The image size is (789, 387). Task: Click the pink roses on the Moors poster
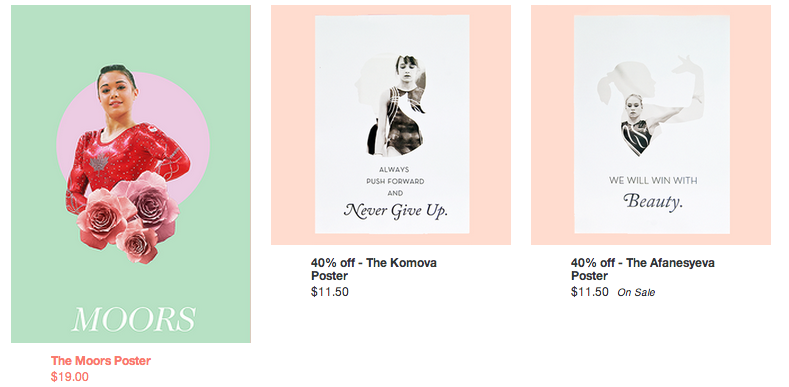point(128,217)
